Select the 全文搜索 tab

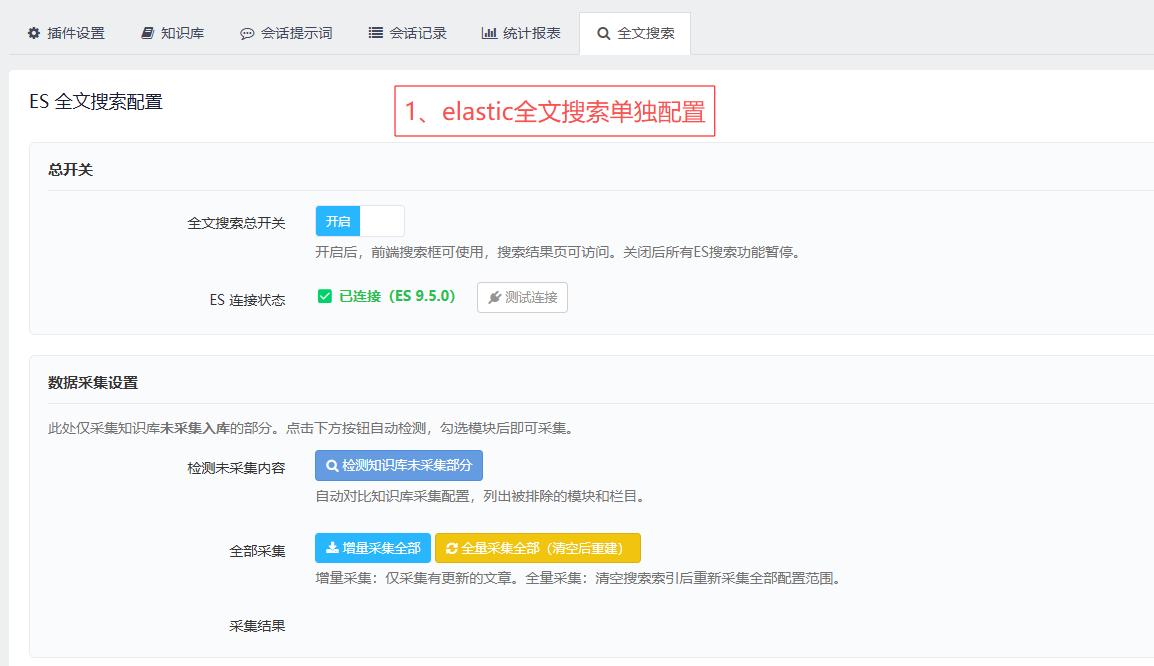[x=635, y=33]
